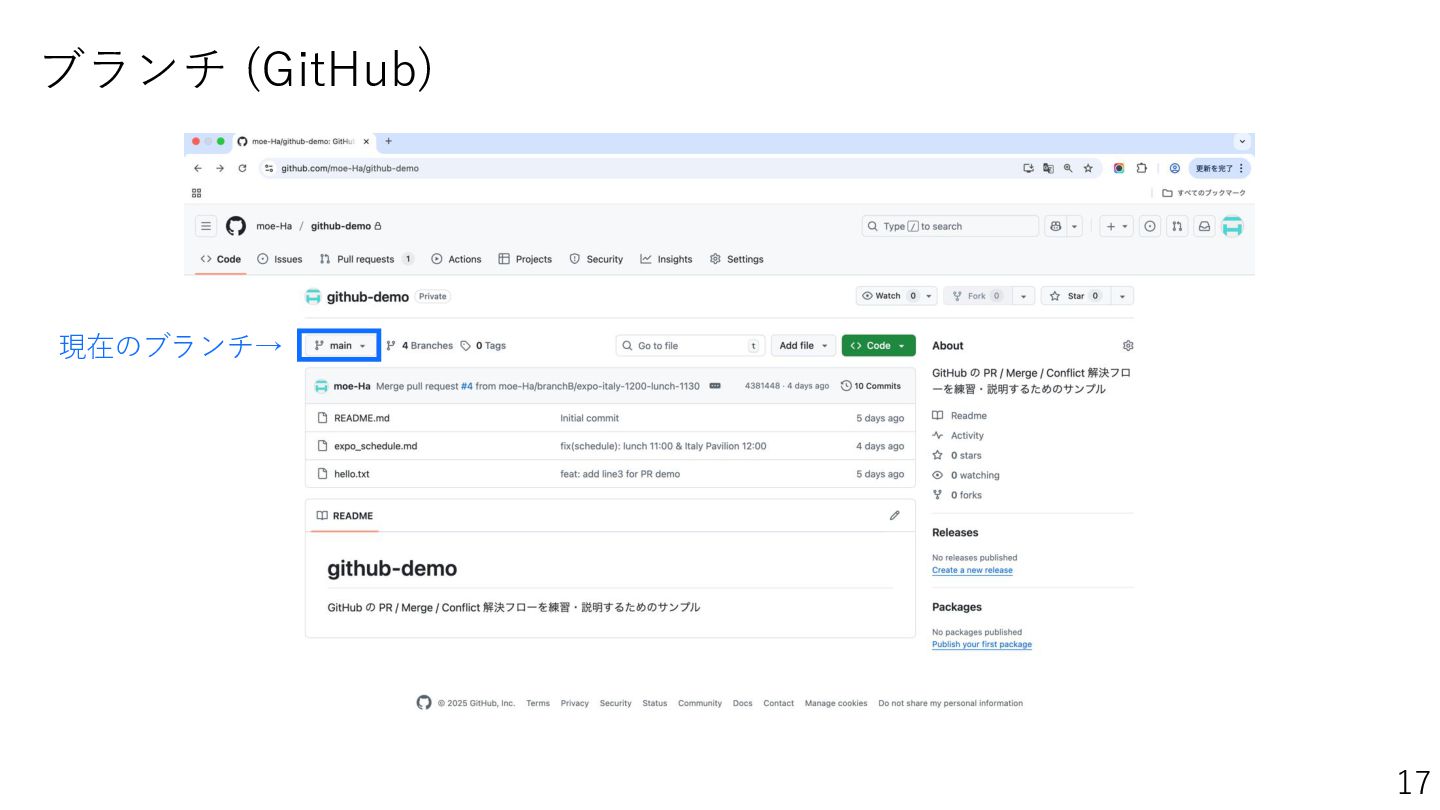Click the GitHub Octocat logo
This screenshot has height=810, width=1440.
click(235, 226)
